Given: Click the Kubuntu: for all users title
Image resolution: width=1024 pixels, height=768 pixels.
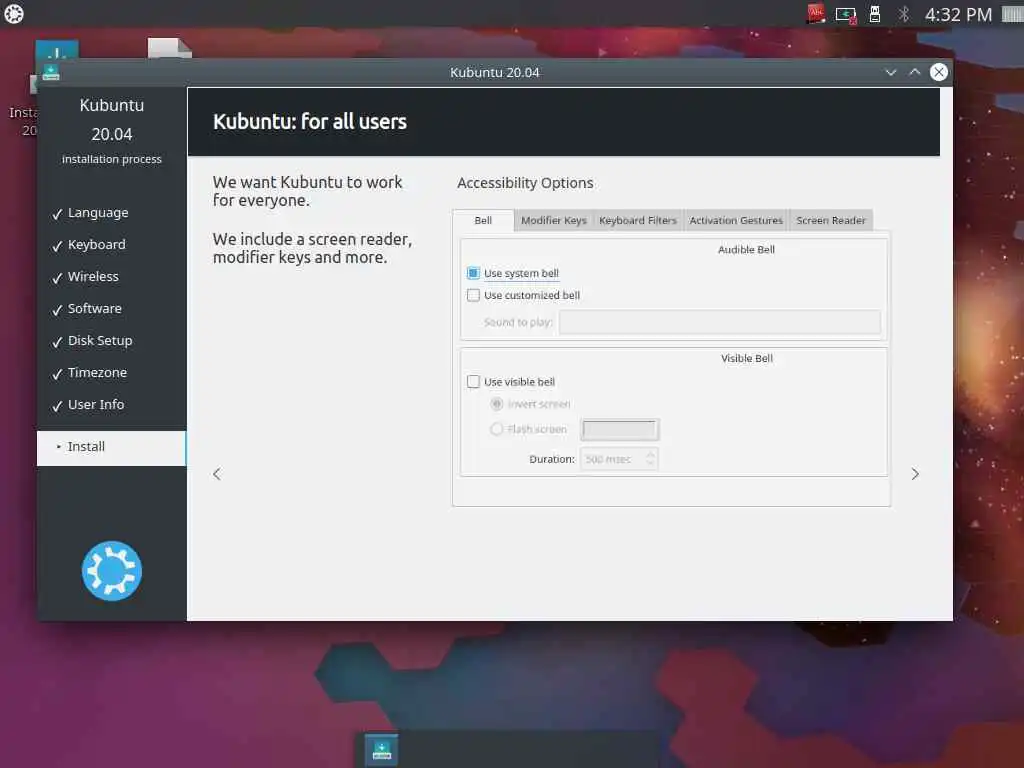Looking at the screenshot, I should point(310,121).
